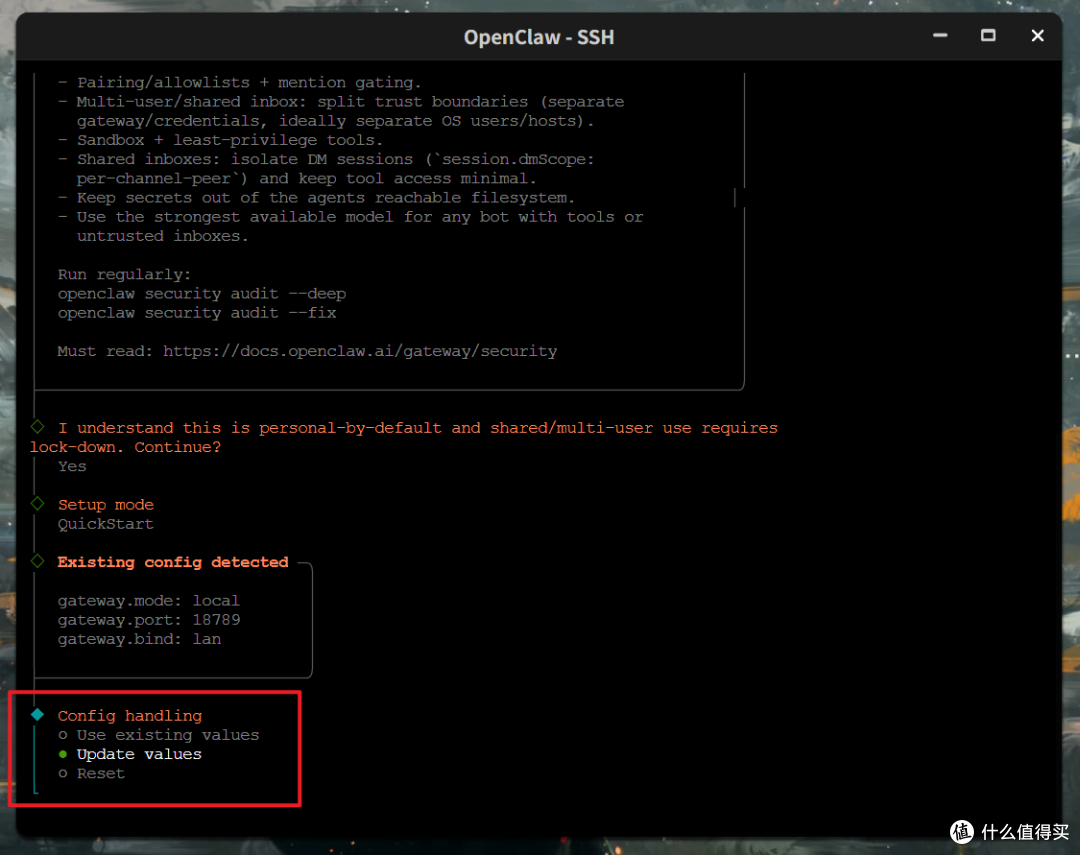Click the openclaw security audit --deep command
This screenshot has height=855, width=1080.
[x=202, y=293]
